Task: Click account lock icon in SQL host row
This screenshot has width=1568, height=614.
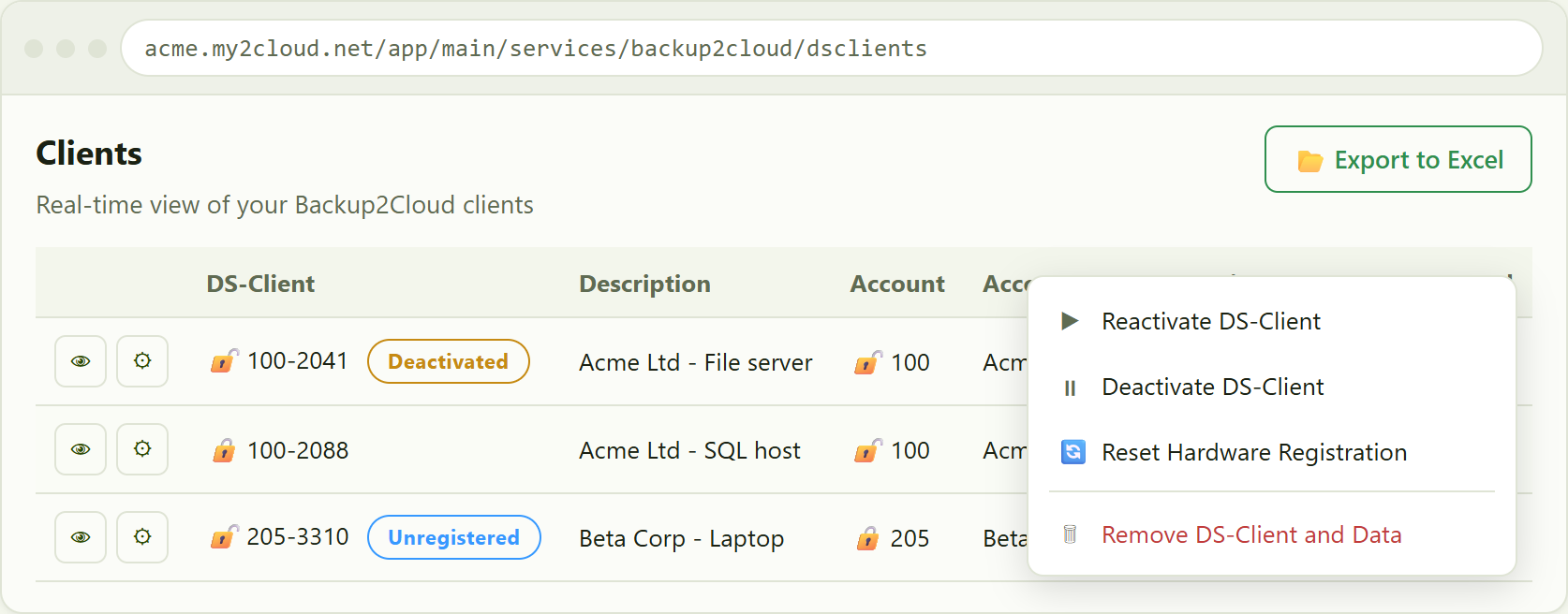Action: [x=867, y=450]
